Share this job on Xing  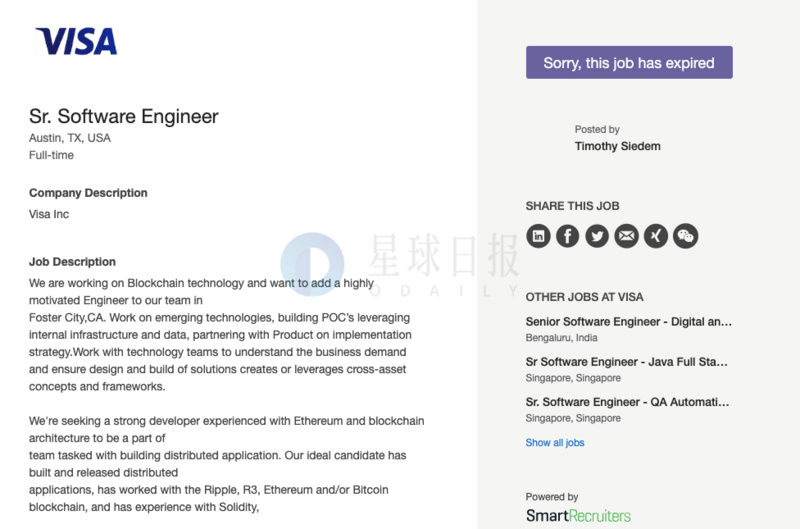click(x=655, y=236)
